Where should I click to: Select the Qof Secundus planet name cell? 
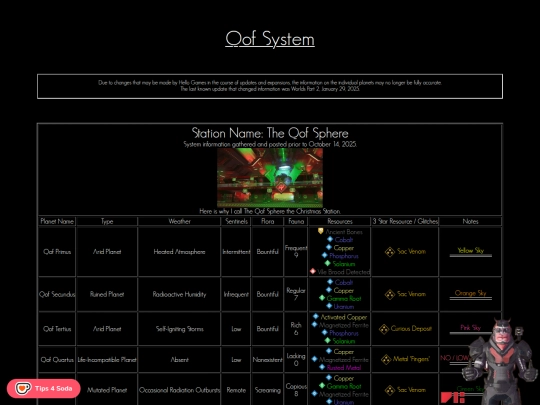[57, 294]
